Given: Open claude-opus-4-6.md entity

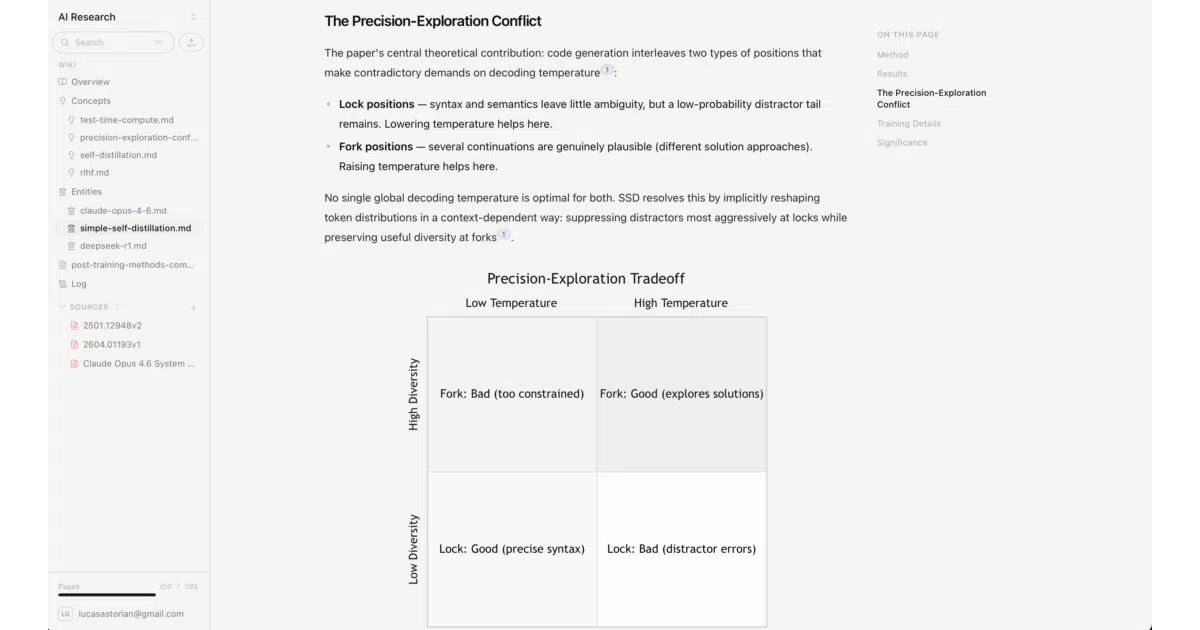Looking at the screenshot, I should coord(123,211).
